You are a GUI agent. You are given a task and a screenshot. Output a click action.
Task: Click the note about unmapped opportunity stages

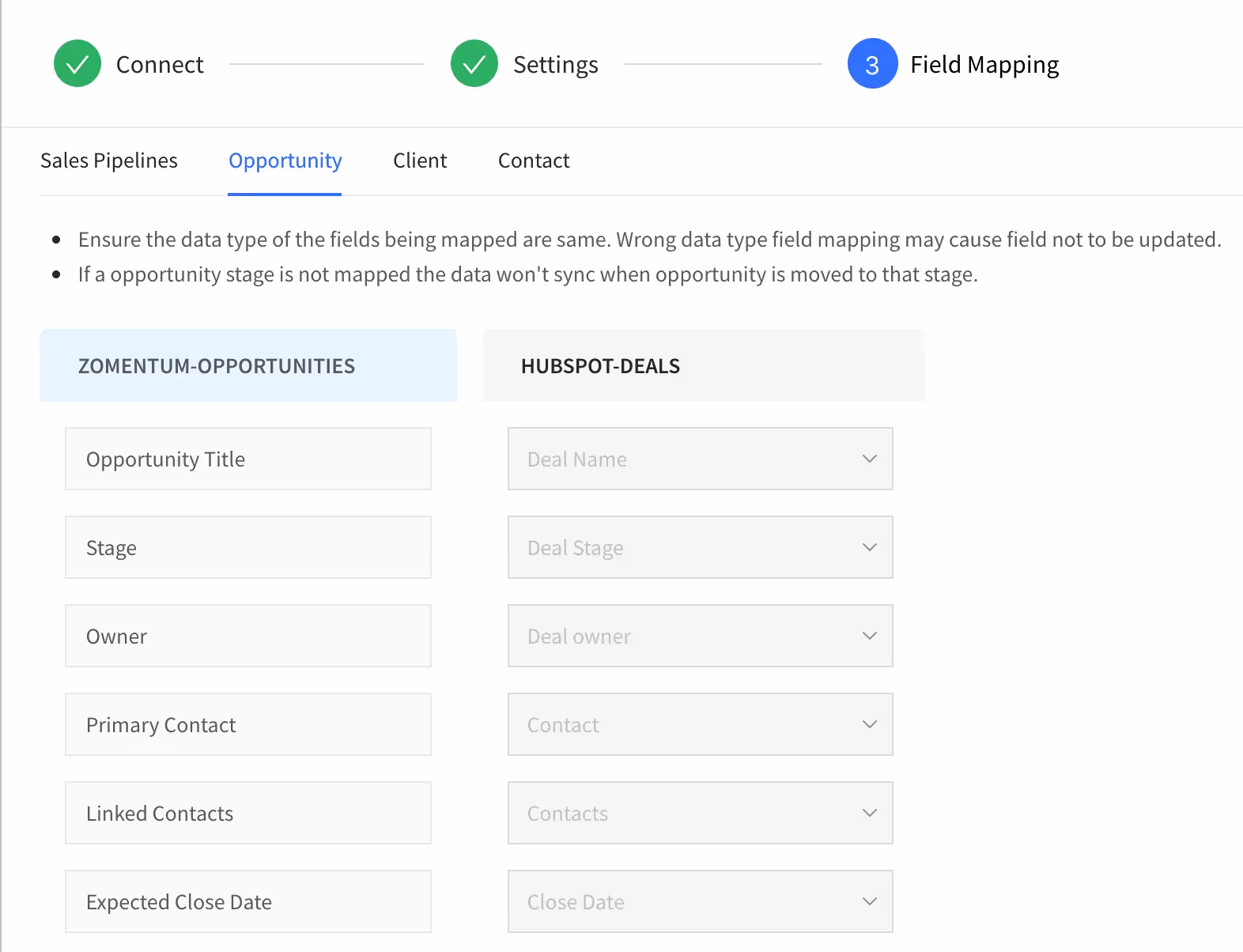click(x=527, y=274)
